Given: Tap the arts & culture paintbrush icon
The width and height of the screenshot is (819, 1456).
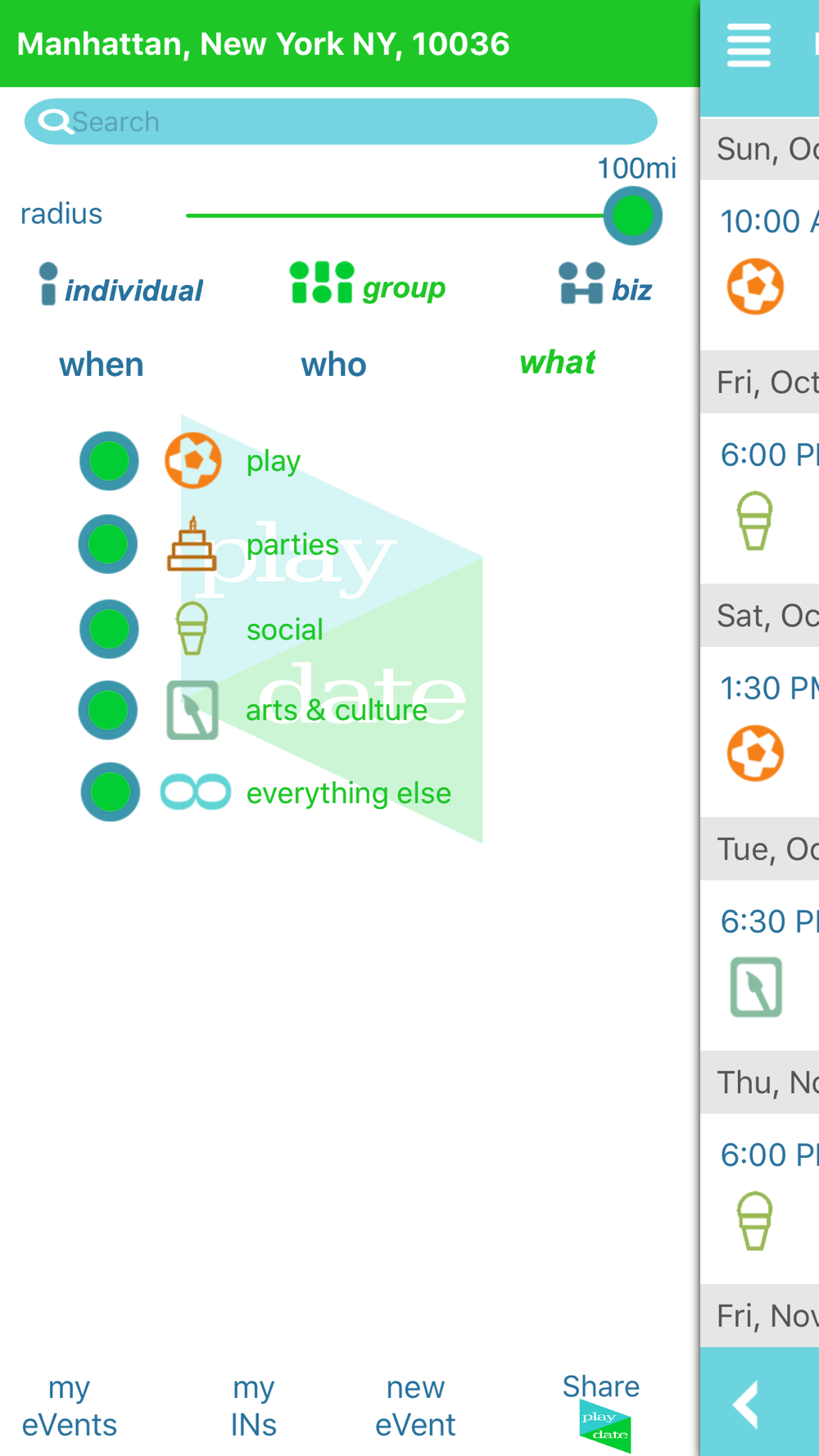Looking at the screenshot, I should (192, 710).
